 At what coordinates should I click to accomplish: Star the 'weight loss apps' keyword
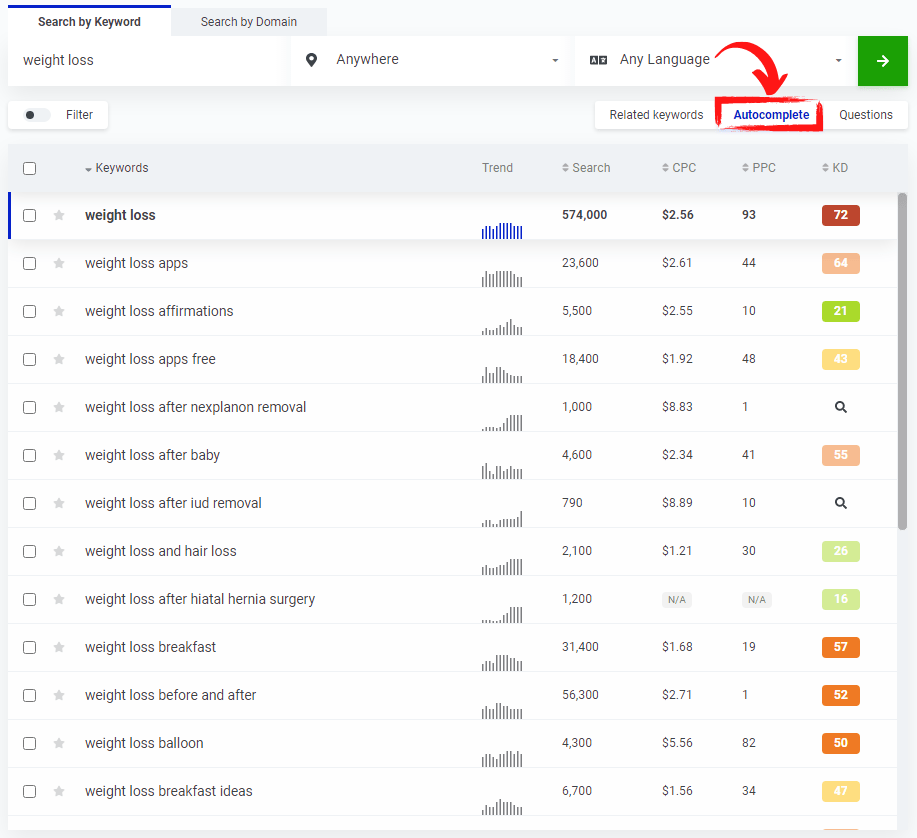click(59, 263)
